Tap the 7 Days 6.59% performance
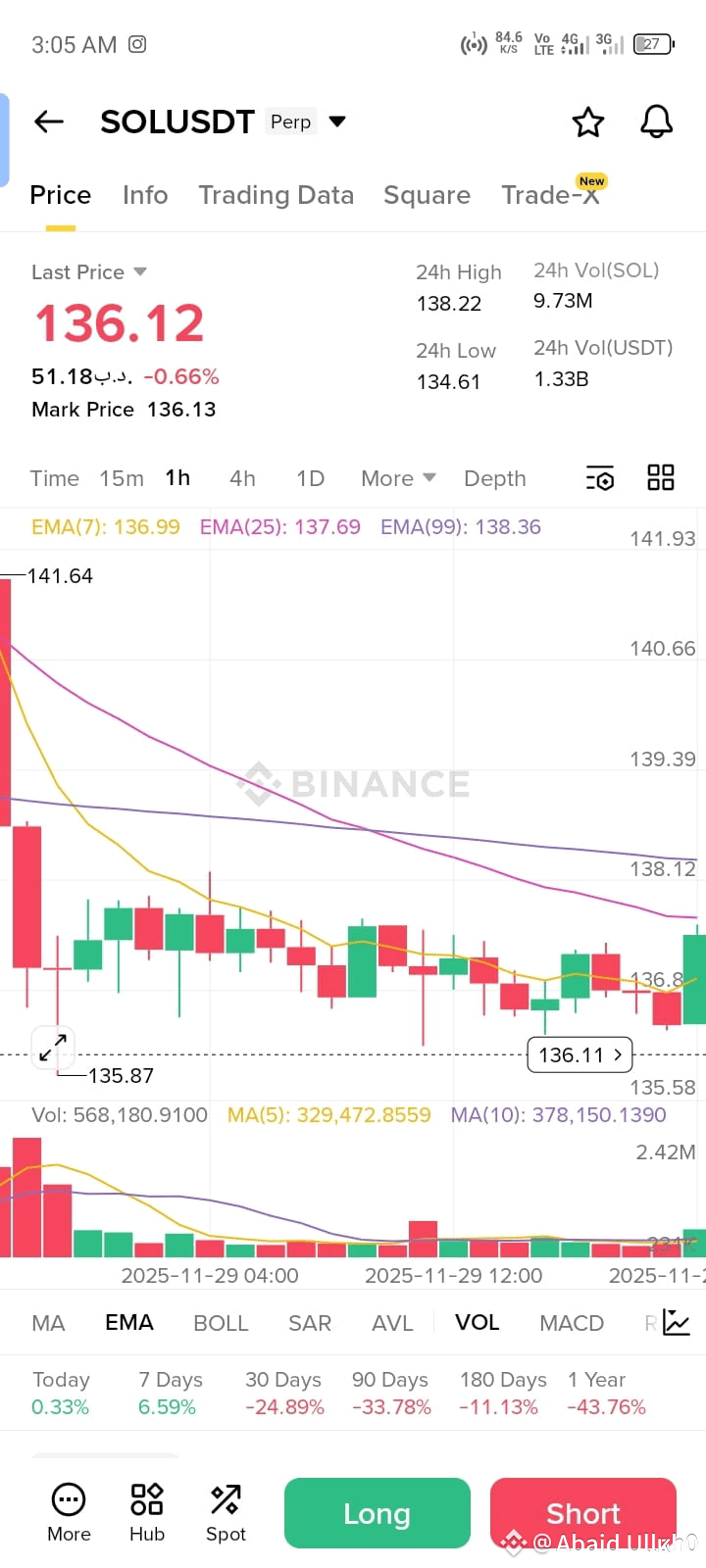Image resolution: width=706 pixels, height=1568 pixels. click(171, 1394)
